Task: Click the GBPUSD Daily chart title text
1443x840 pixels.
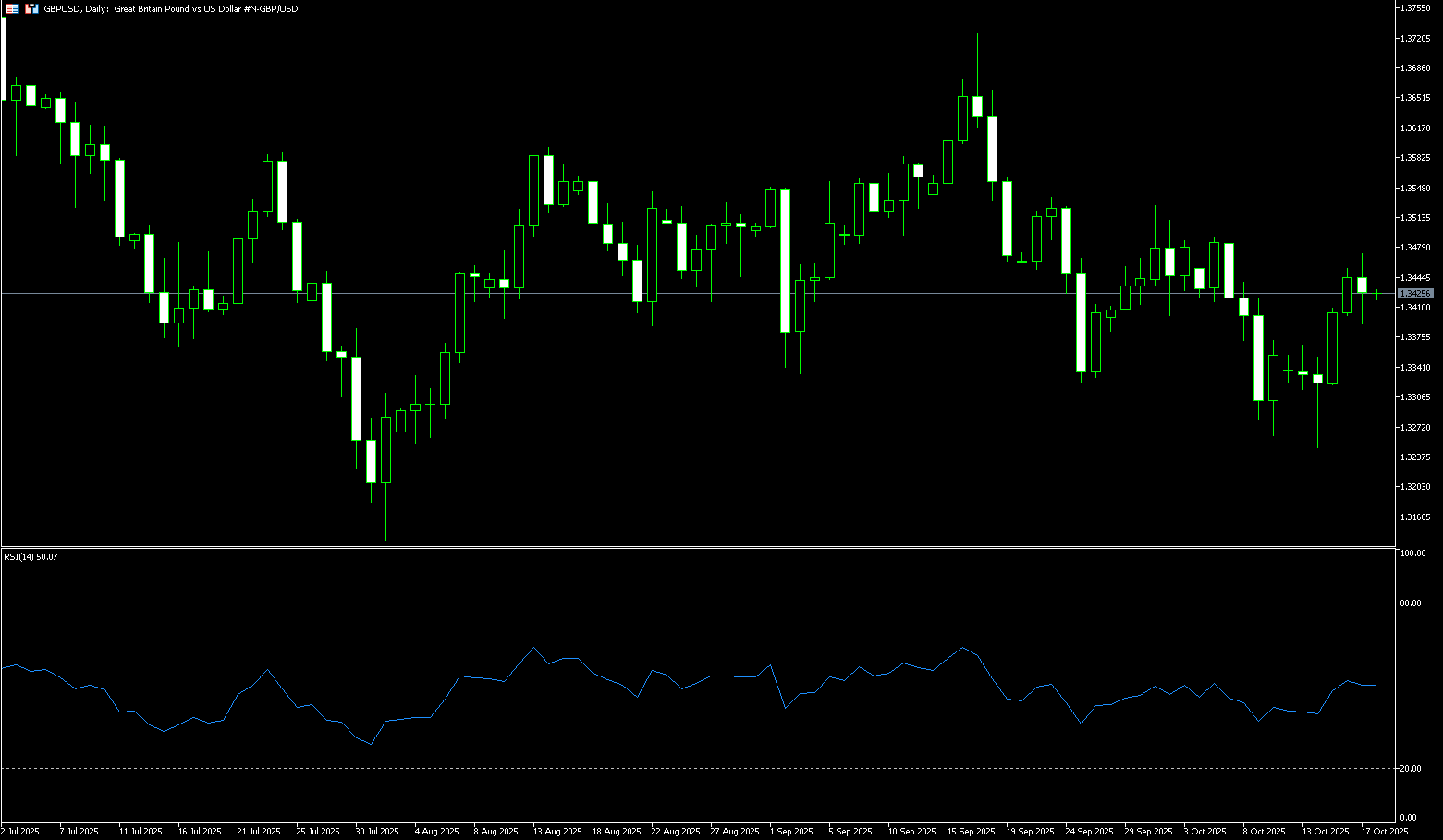Action: click(x=171, y=8)
